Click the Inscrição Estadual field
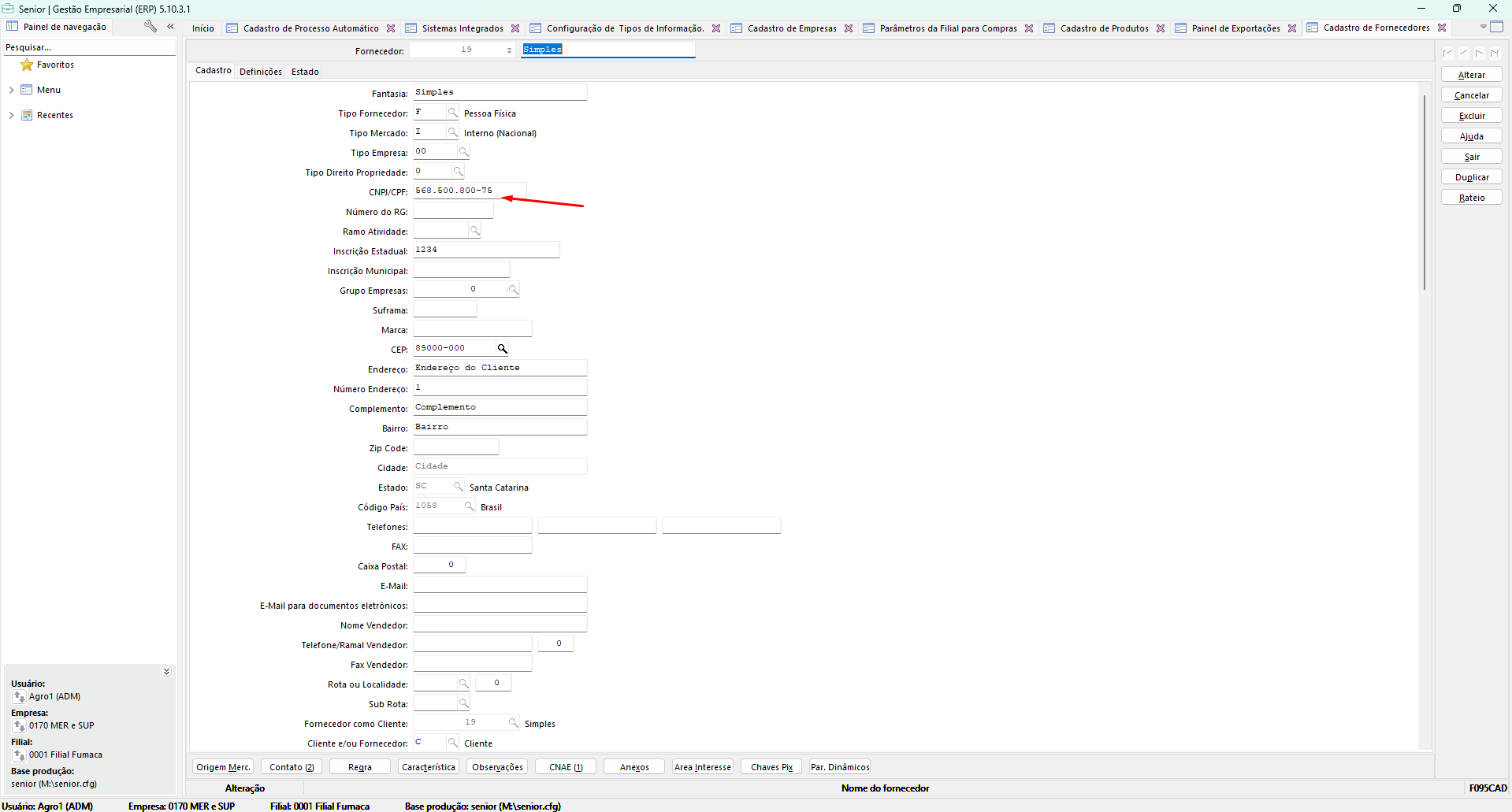Screen dimensions: 1512x812 486,250
